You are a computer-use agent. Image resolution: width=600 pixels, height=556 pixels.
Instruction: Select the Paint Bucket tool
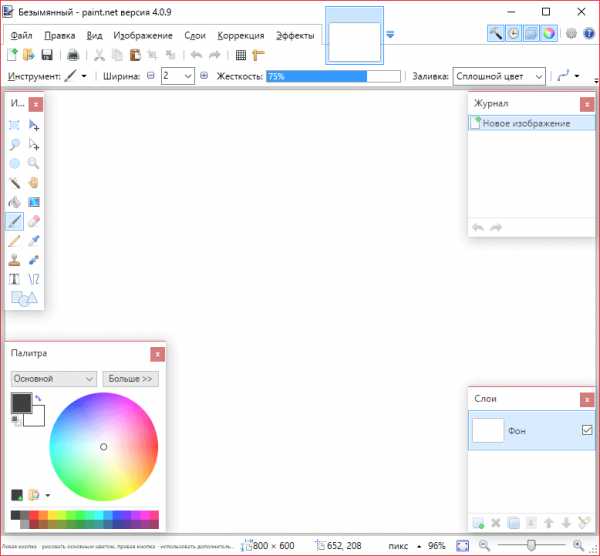coord(15,202)
